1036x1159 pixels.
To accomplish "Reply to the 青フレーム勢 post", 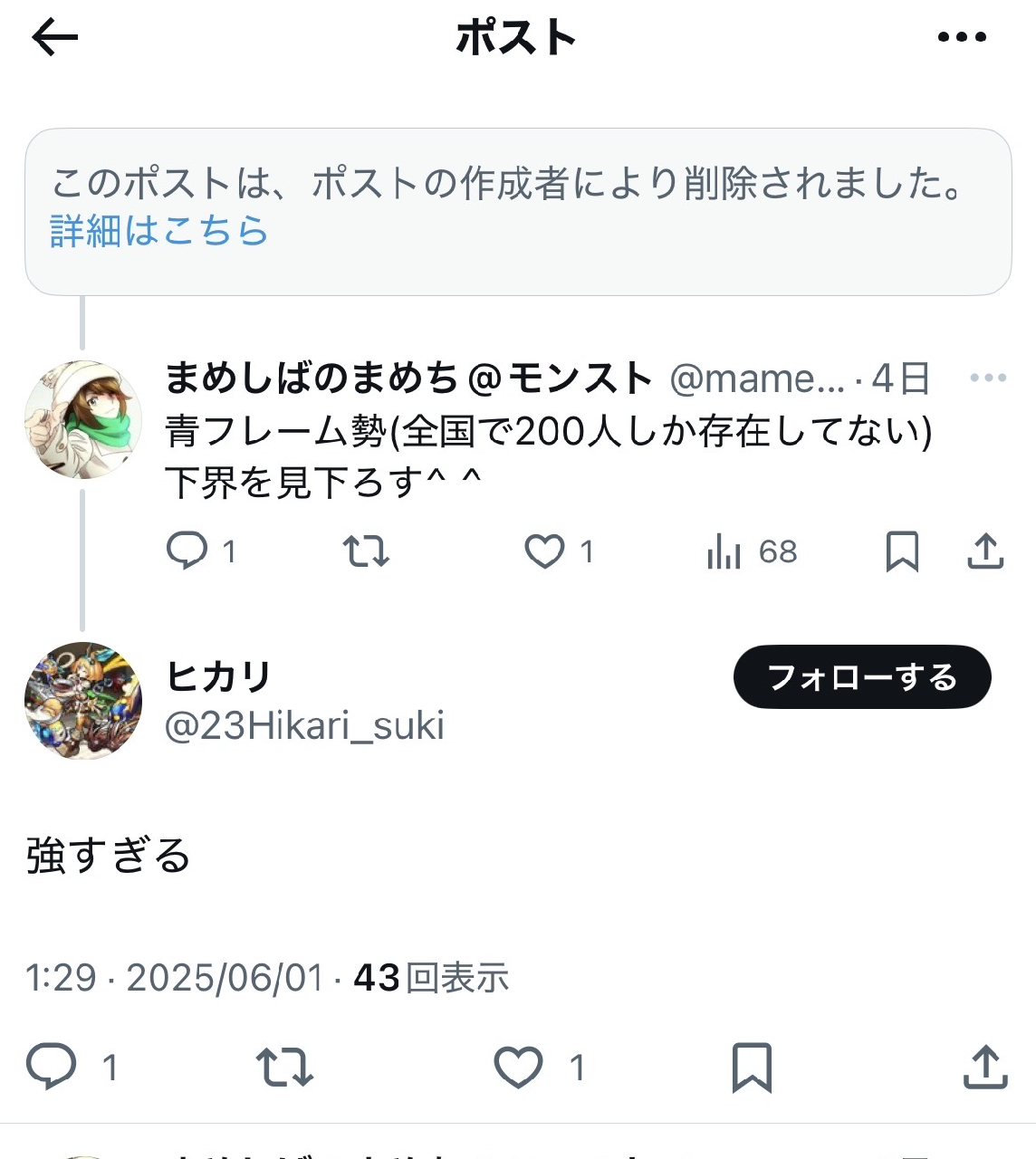I will 187,551.
